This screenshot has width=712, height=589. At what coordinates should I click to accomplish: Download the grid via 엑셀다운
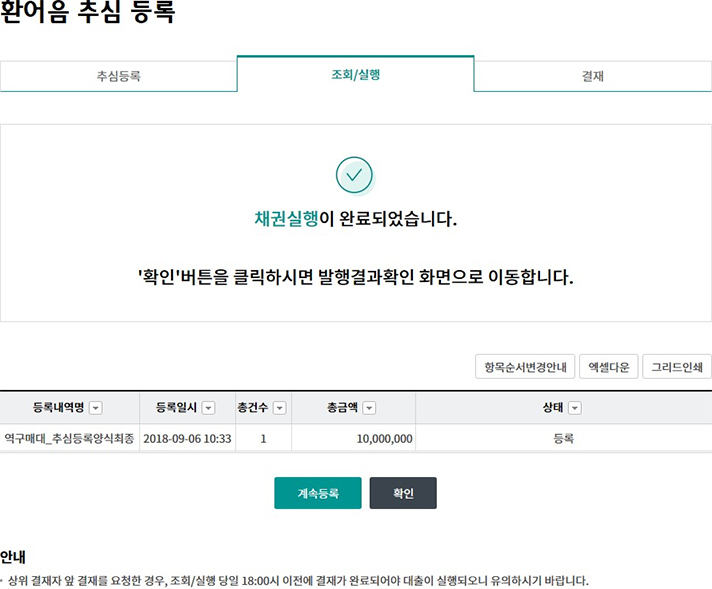tap(608, 367)
